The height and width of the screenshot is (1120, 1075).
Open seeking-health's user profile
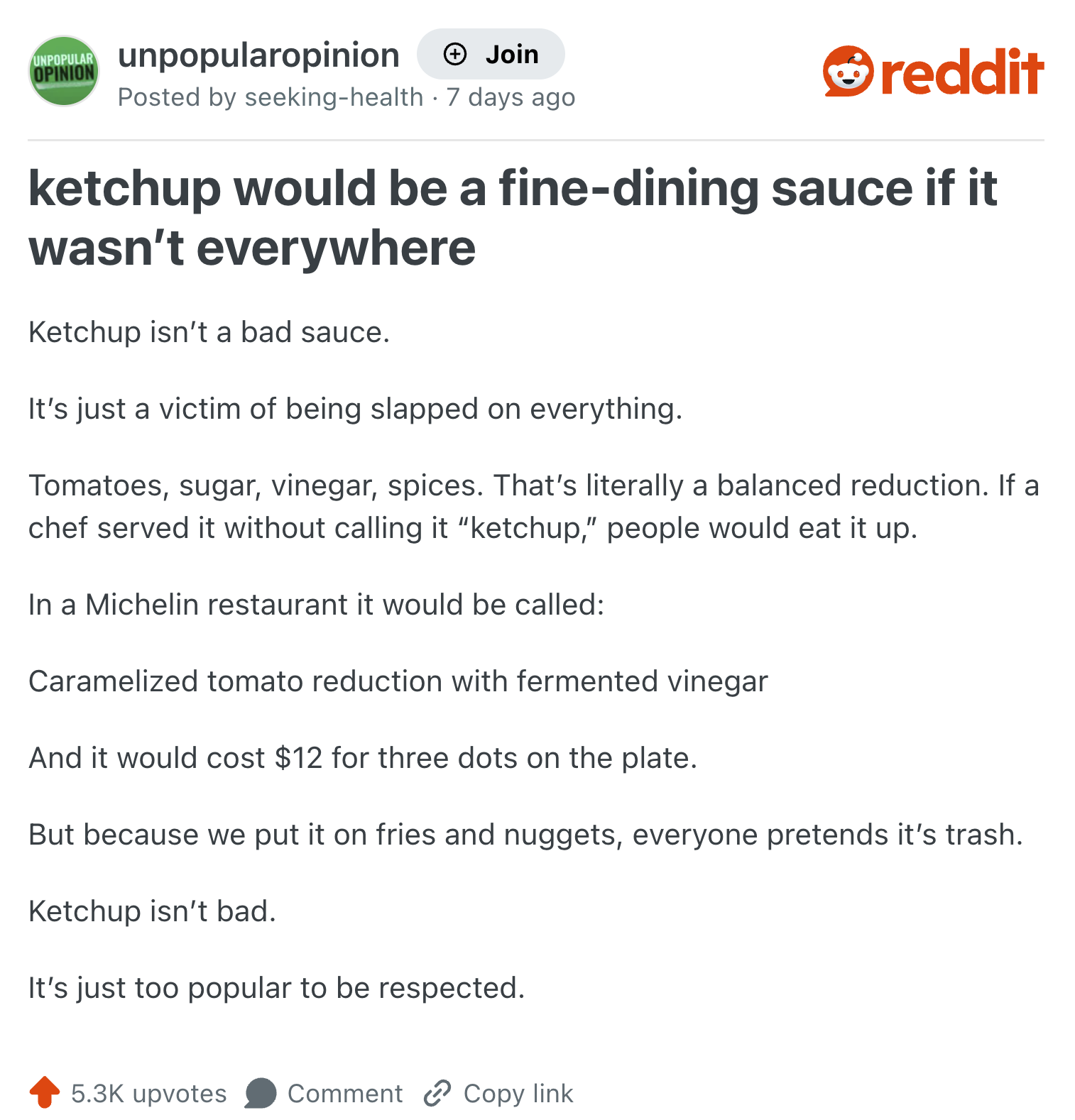[x=334, y=97]
